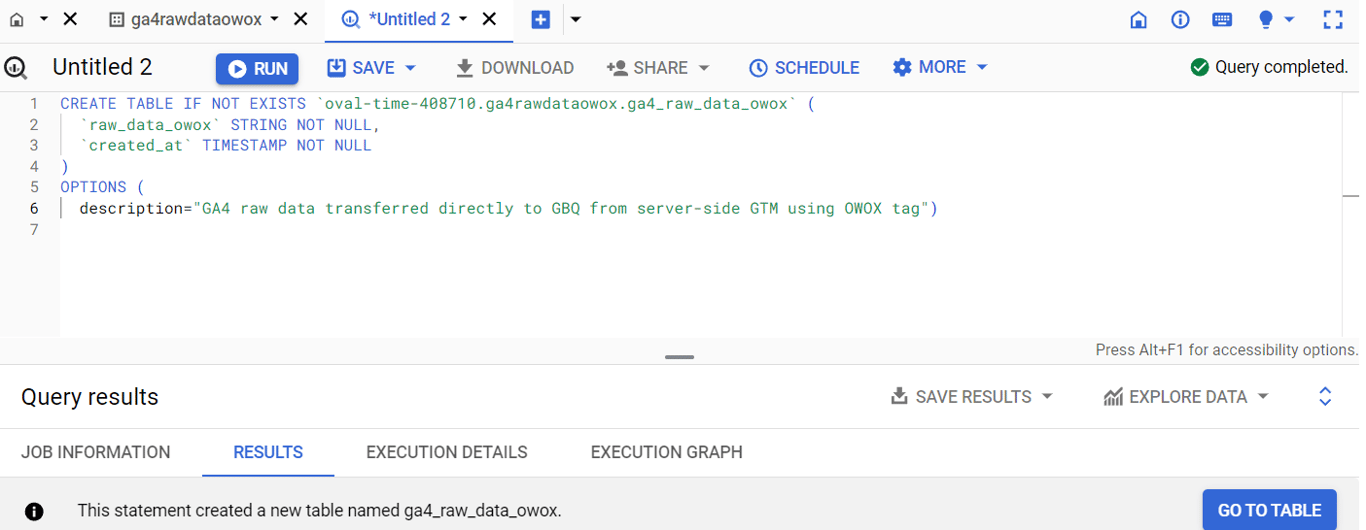
Task: Click the description string on line 6
Action: (x=561, y=208)
